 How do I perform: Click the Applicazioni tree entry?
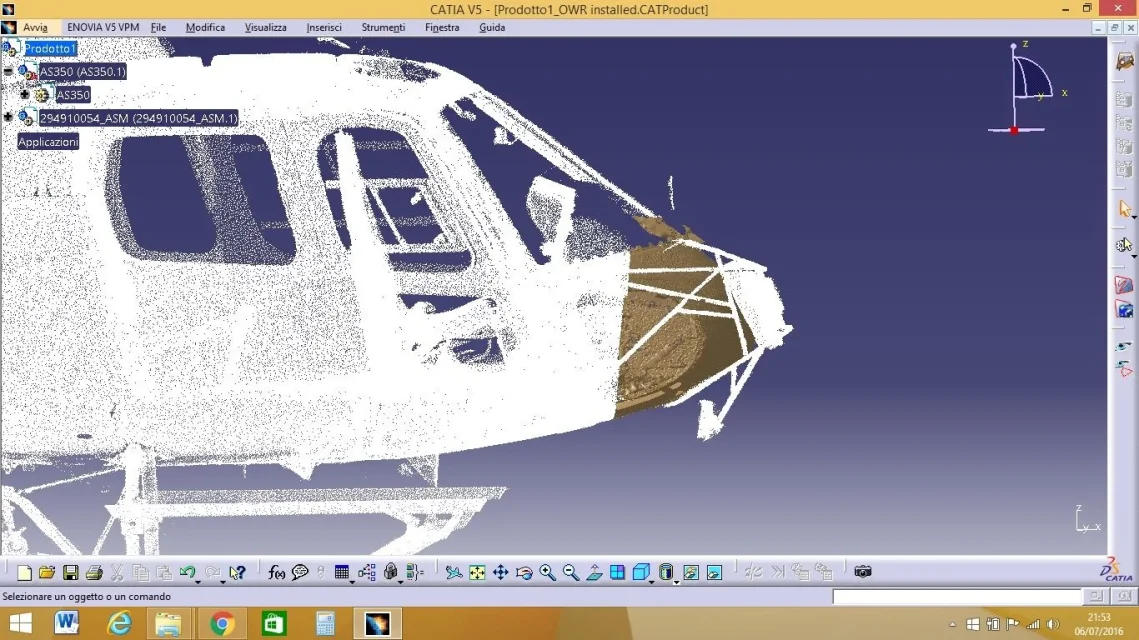(48, 142)
